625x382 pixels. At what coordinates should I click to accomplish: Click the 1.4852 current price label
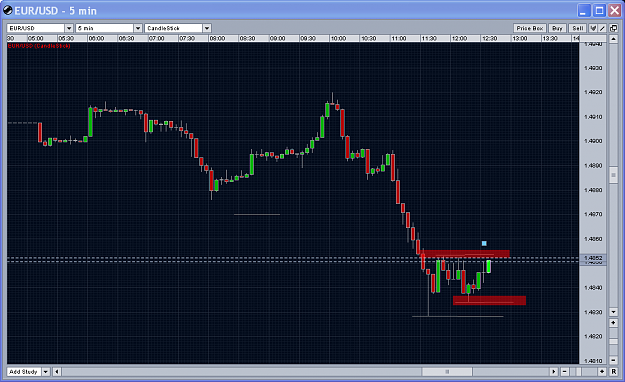[593, 258]
